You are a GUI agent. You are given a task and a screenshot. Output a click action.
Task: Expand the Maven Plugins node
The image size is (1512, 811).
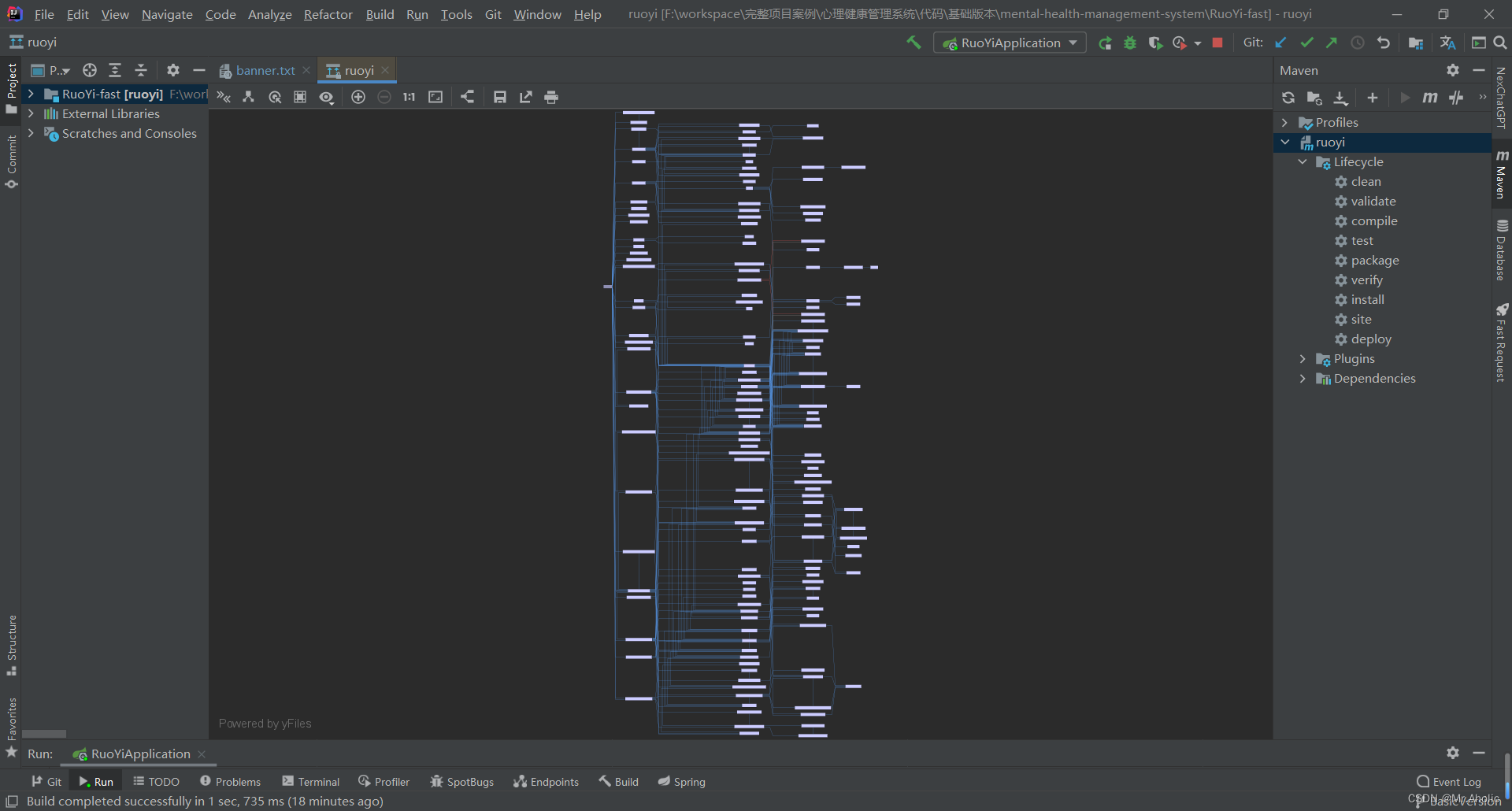(1303, 359)
